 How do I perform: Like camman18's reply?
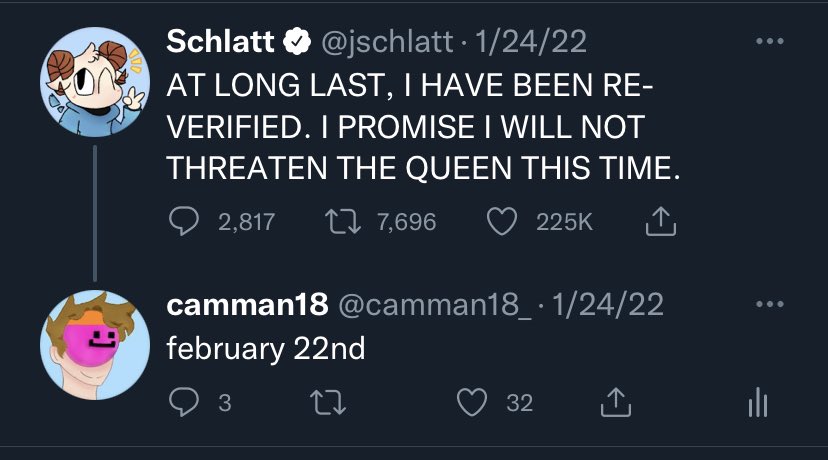(472, 402)
